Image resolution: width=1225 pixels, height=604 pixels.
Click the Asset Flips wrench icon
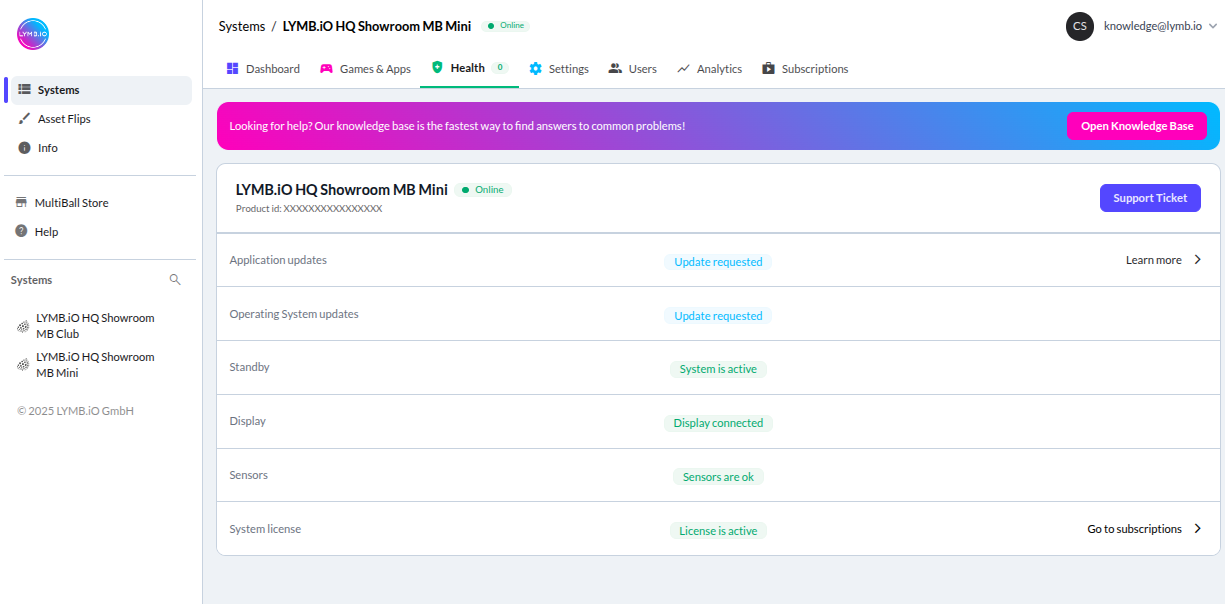point(23,118)
